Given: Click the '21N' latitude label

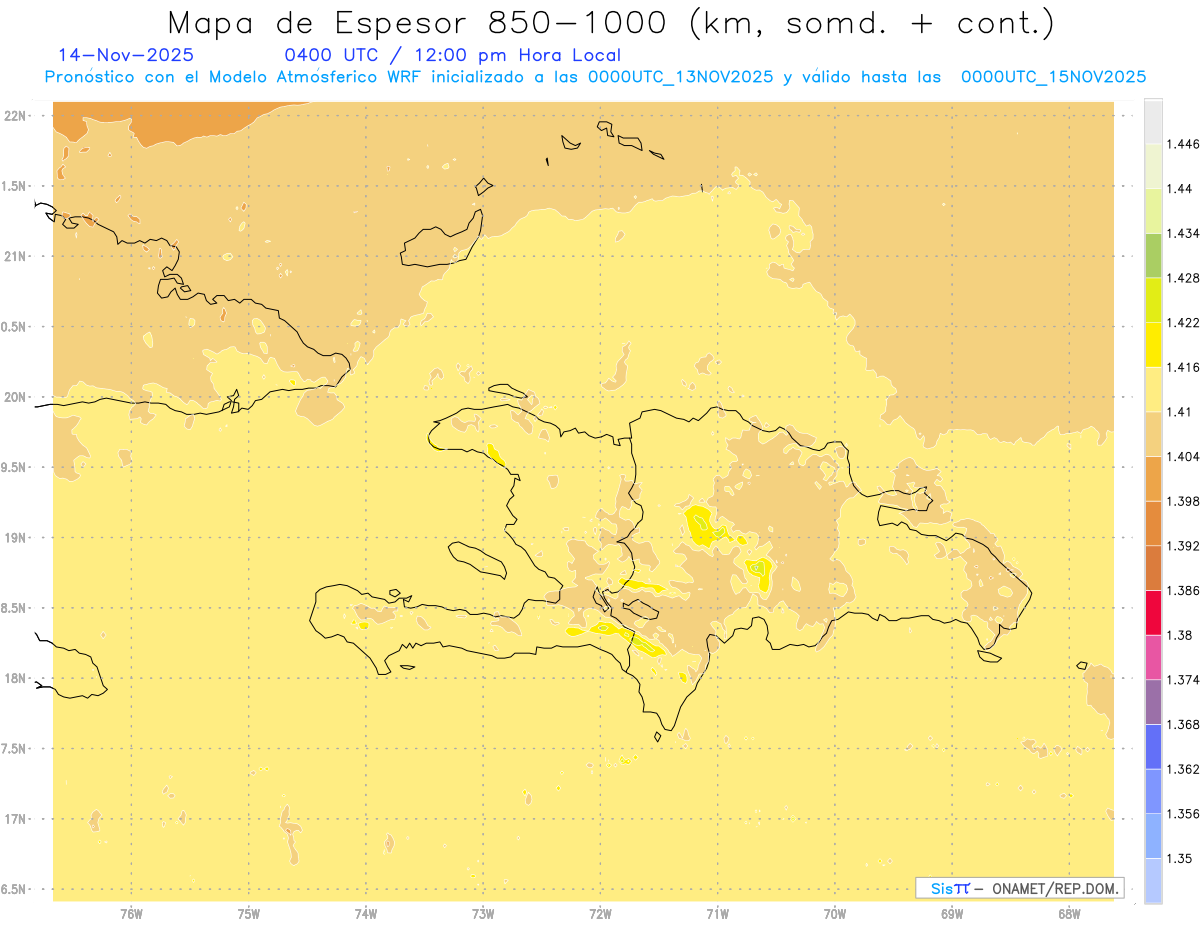Looking at the screenshot, I should click(x=15, y=256).
